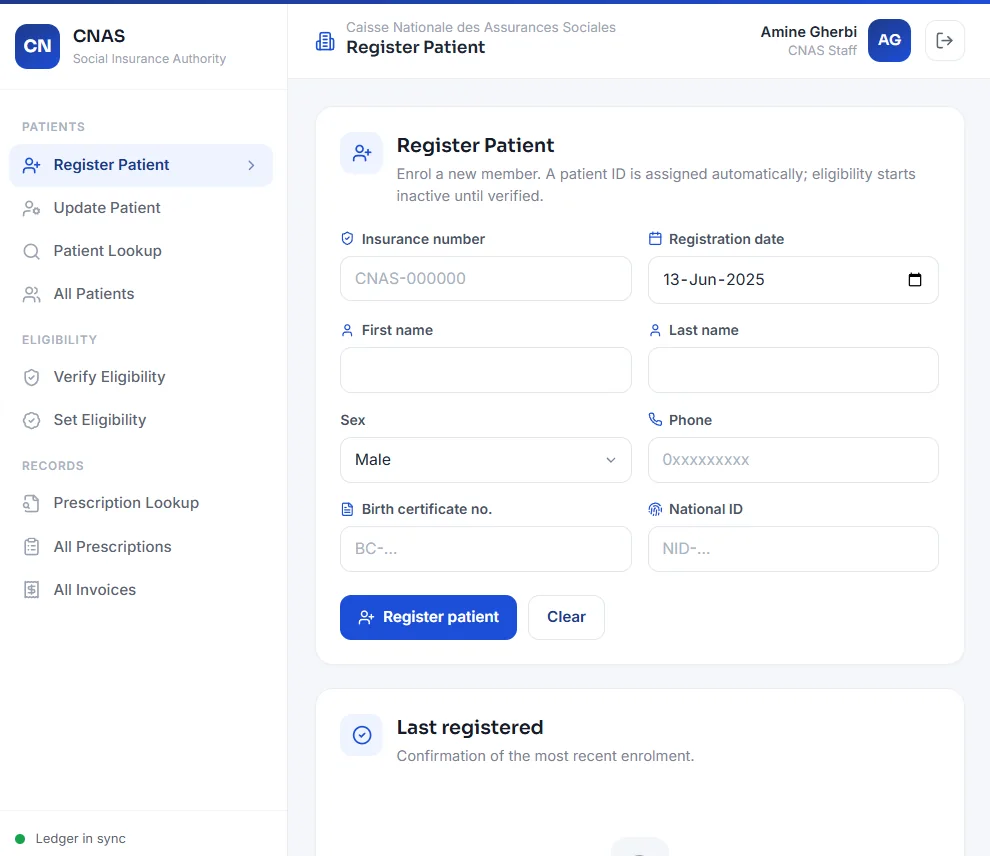The width and height of the screenshot is (990, 856).
Task: Click the Clear button
Action: [x=566, y=617]
